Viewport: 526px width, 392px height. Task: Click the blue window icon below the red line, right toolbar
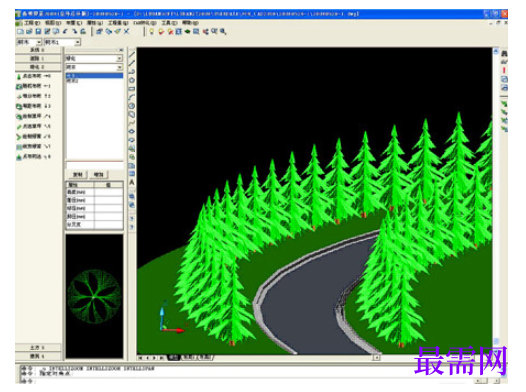point(504,79)
